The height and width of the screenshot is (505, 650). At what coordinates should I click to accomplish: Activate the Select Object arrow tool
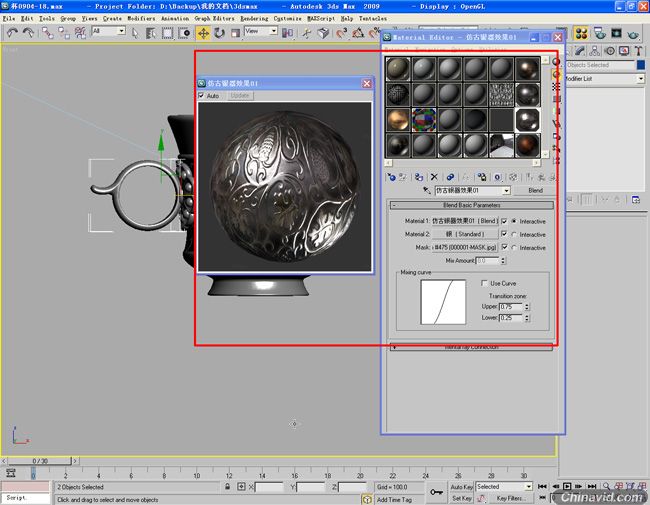coord(135,33)
